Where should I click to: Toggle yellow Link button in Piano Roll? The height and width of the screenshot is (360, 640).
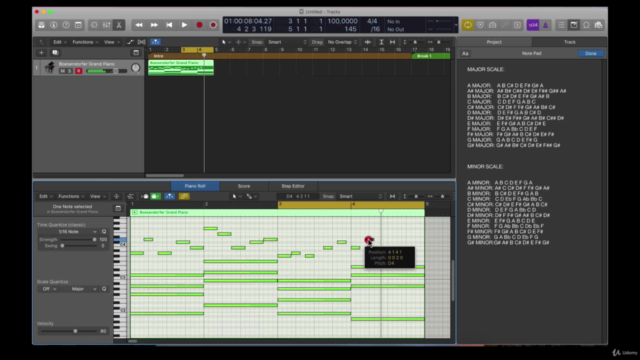[x=184, y=196]
